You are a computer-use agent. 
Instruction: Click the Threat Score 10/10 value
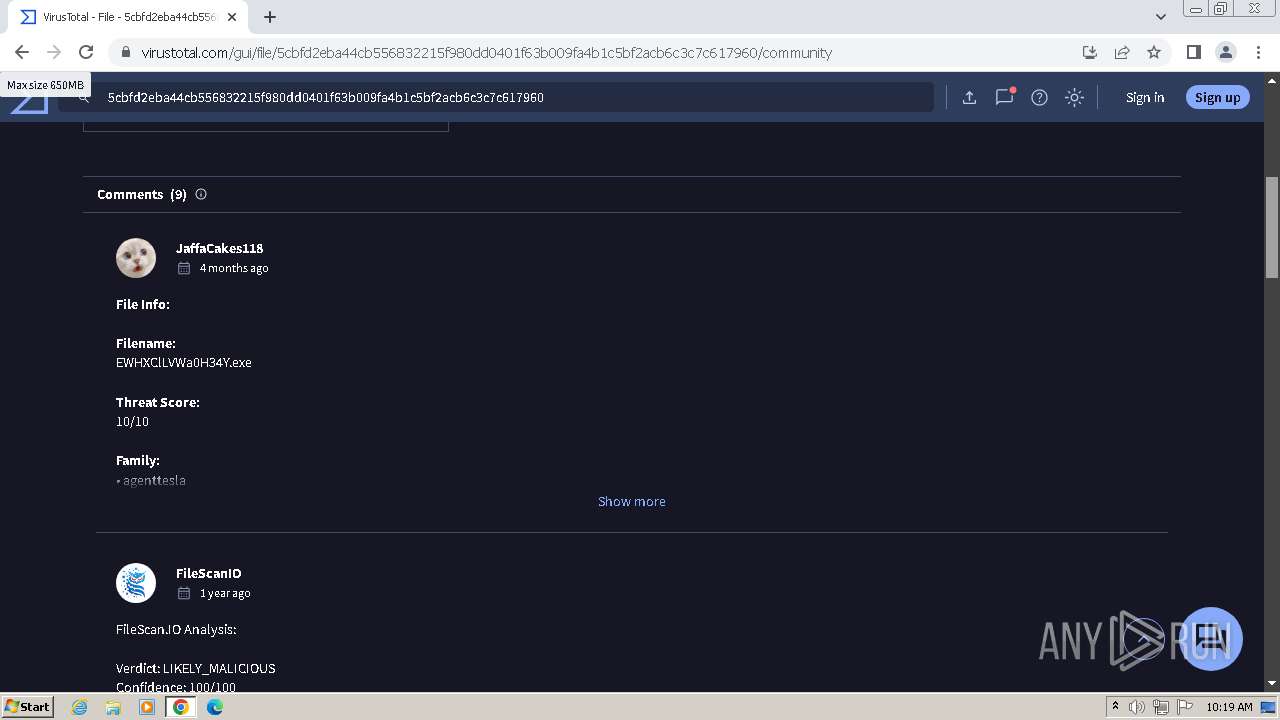132,421
